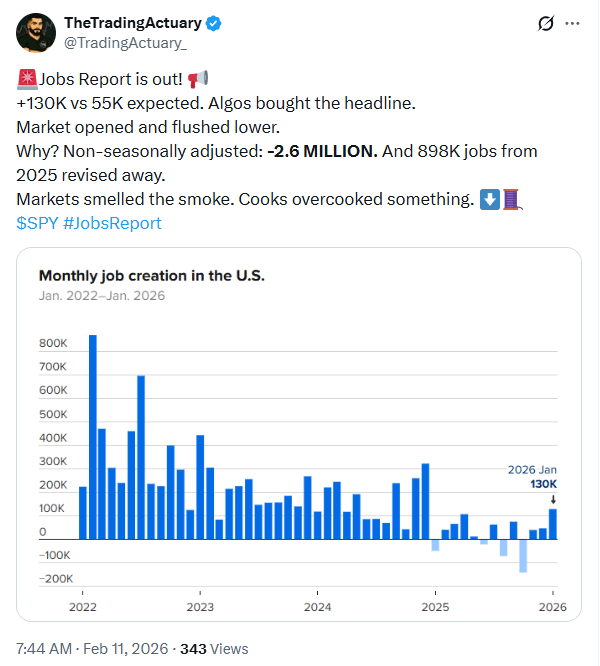Click the largest negative light-blue bar in 2025

pos(523,556)
